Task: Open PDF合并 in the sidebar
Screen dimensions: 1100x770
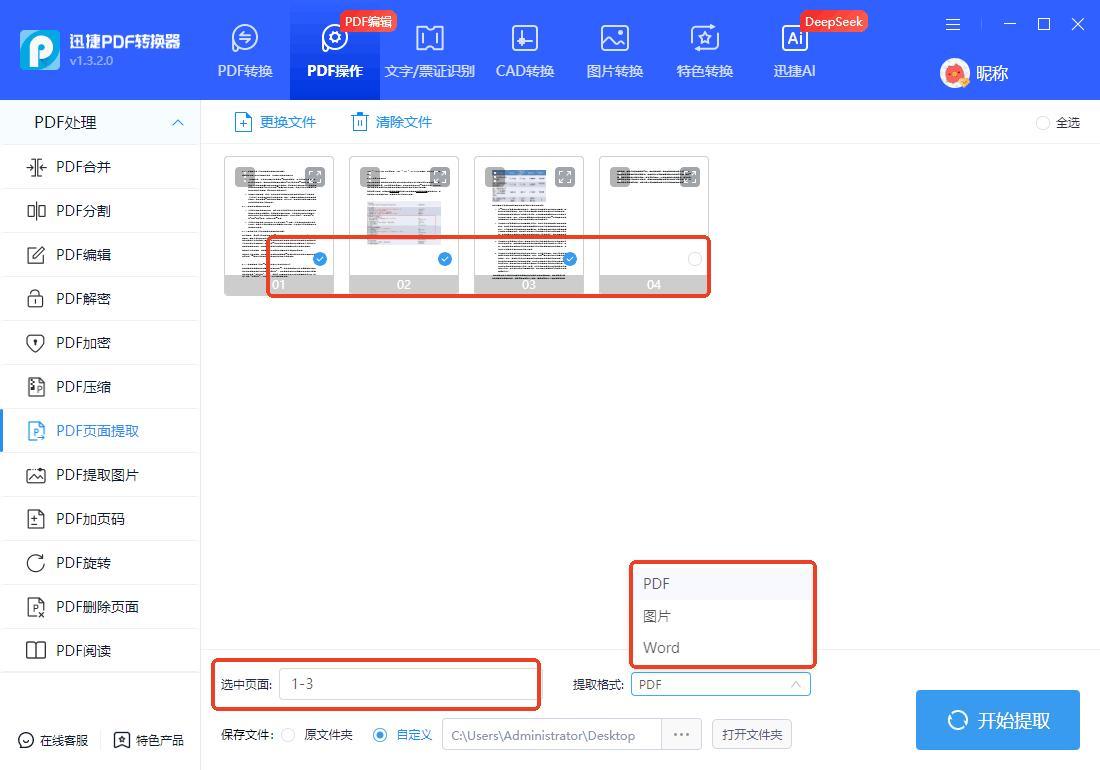Action: [x=83, y=167]
